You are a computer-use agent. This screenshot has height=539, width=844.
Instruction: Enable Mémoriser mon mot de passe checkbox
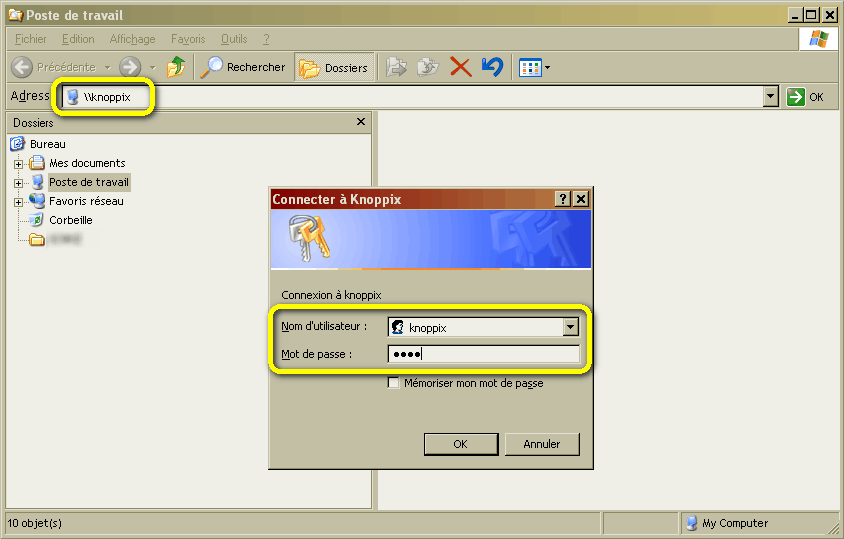(x=393, y=383)
